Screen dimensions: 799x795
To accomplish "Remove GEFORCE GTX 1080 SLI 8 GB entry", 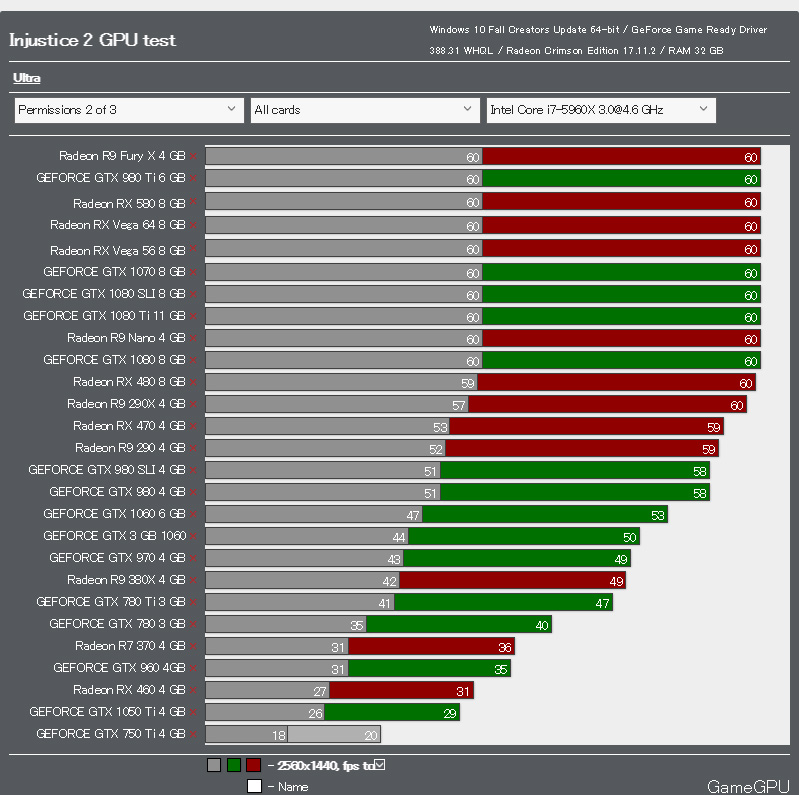I will [193, 294].
